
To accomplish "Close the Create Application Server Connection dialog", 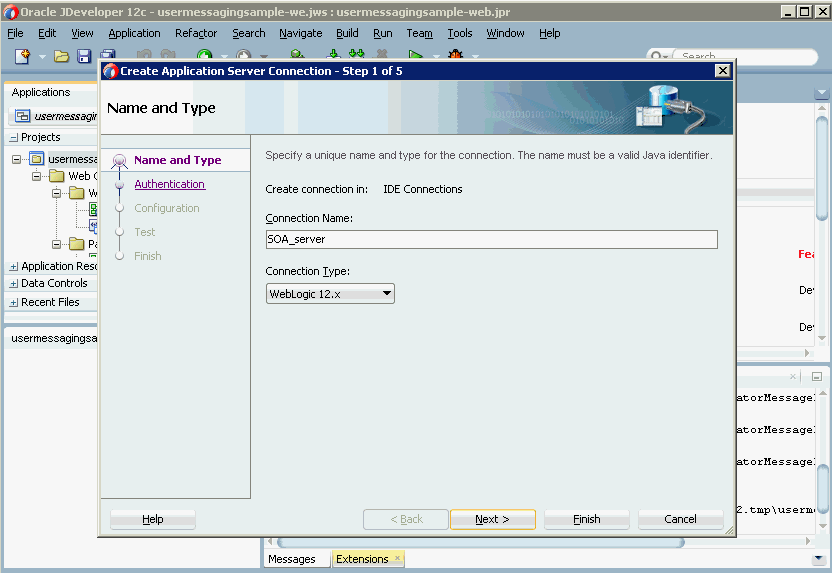I will [722, 71].
